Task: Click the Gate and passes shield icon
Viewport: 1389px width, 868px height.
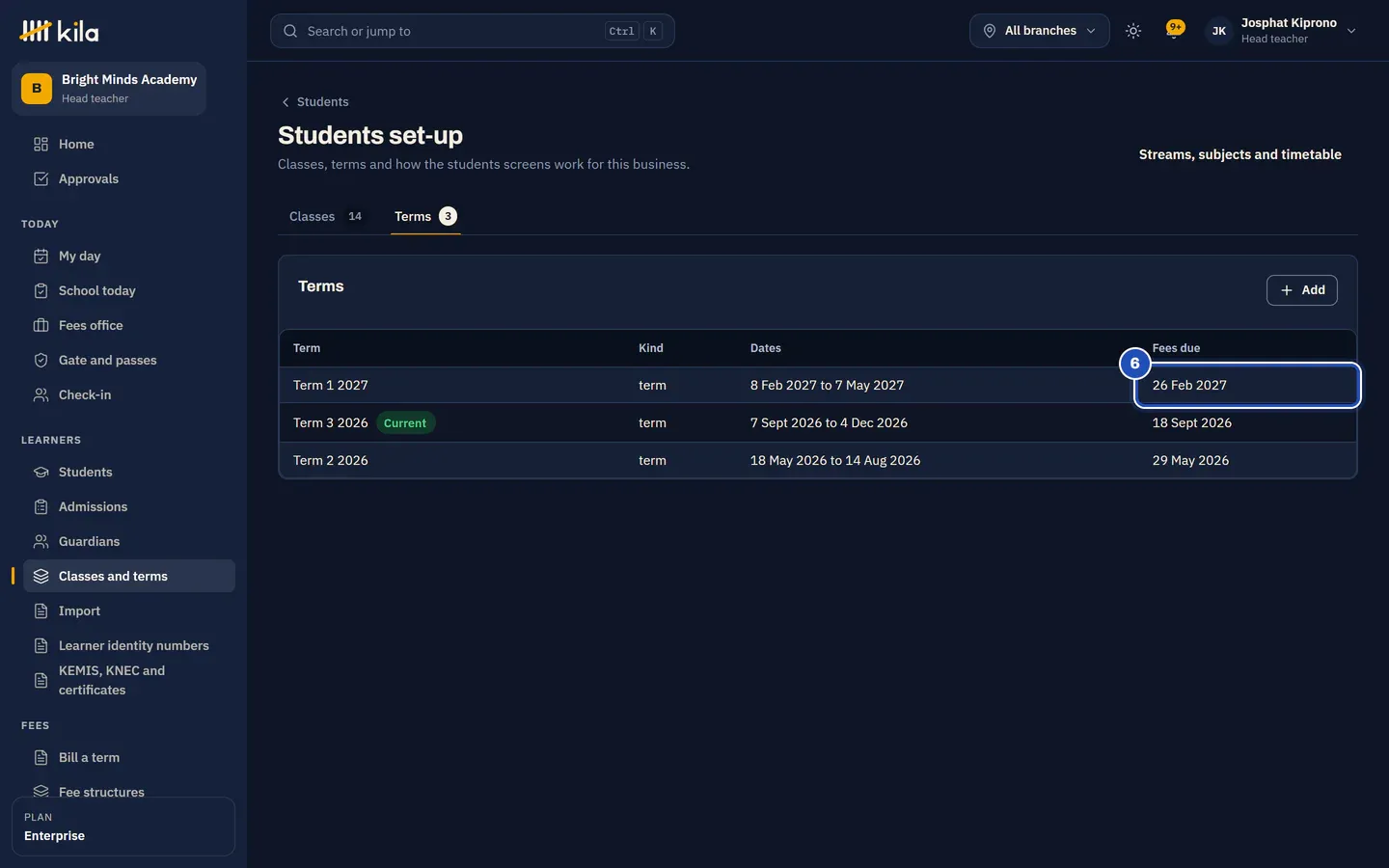Action: point(41,361)
